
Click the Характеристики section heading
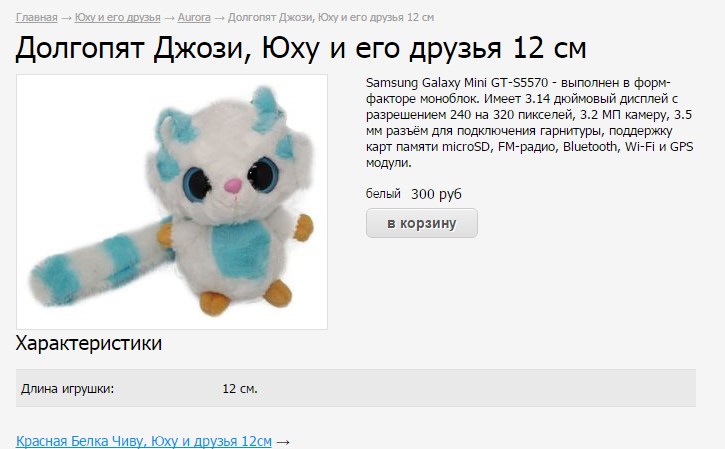(x=89, y=343)
